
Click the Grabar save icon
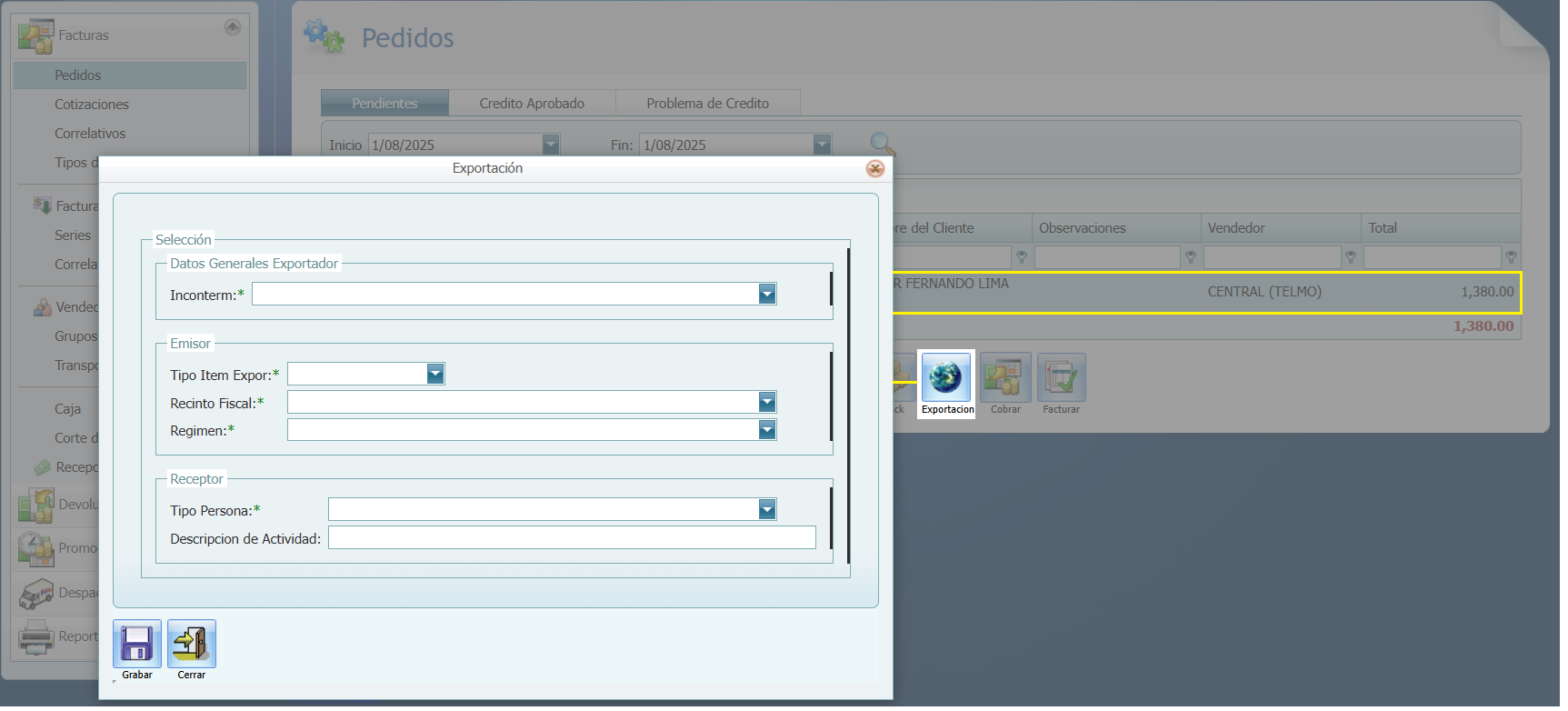137,644
